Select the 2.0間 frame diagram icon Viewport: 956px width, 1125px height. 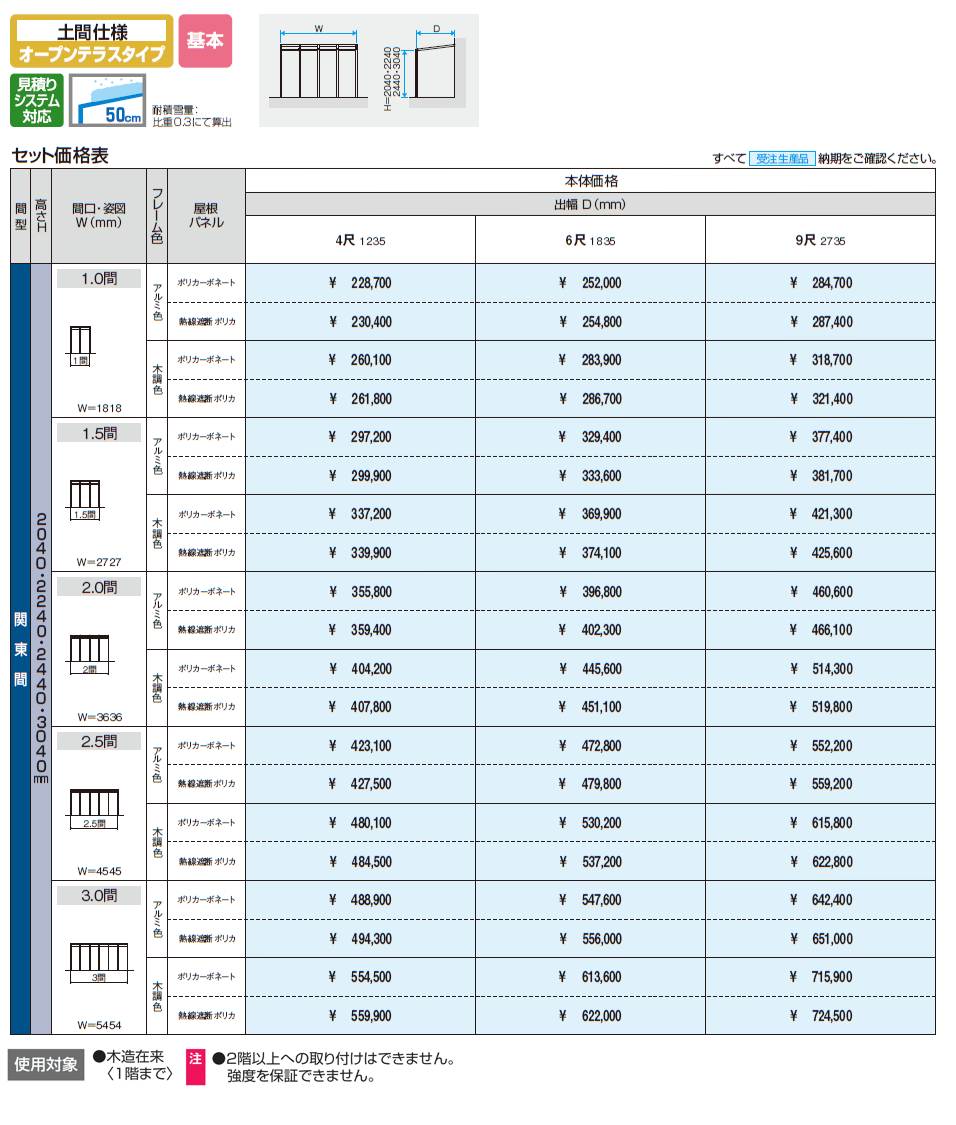[91, 654]
